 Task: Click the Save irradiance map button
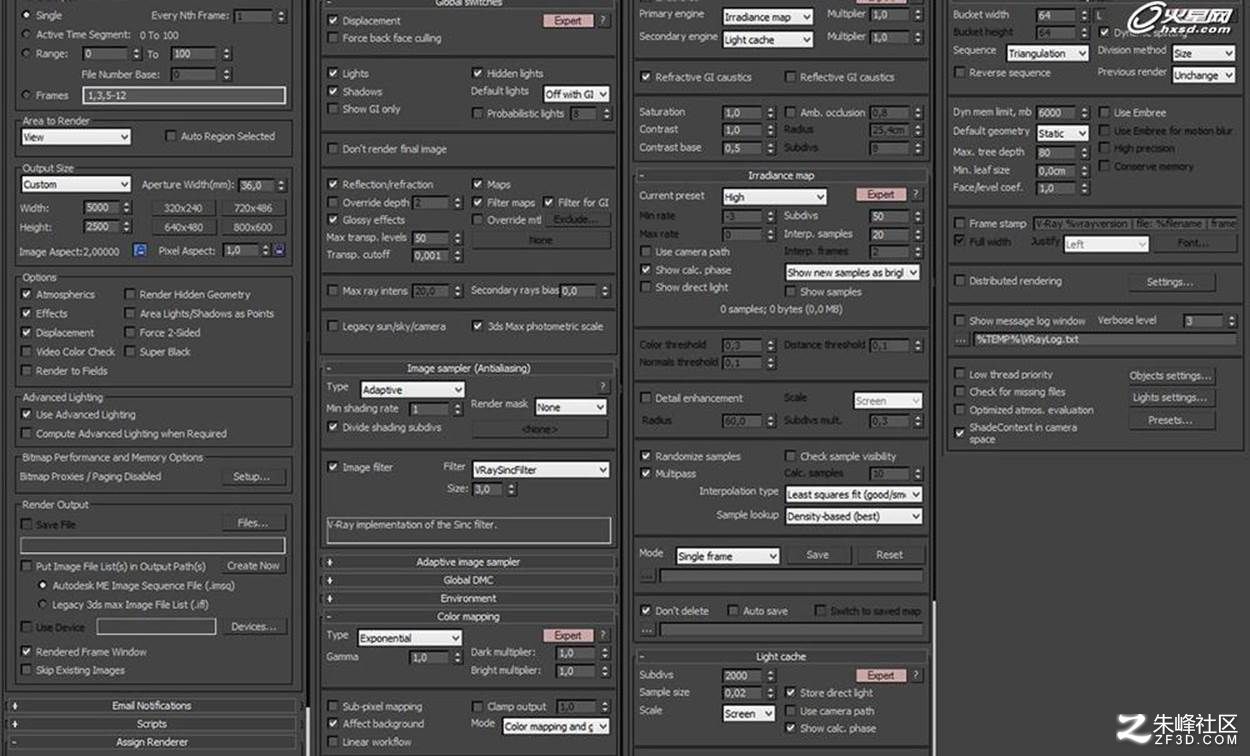pyautogui.click(x=817, y=555)
